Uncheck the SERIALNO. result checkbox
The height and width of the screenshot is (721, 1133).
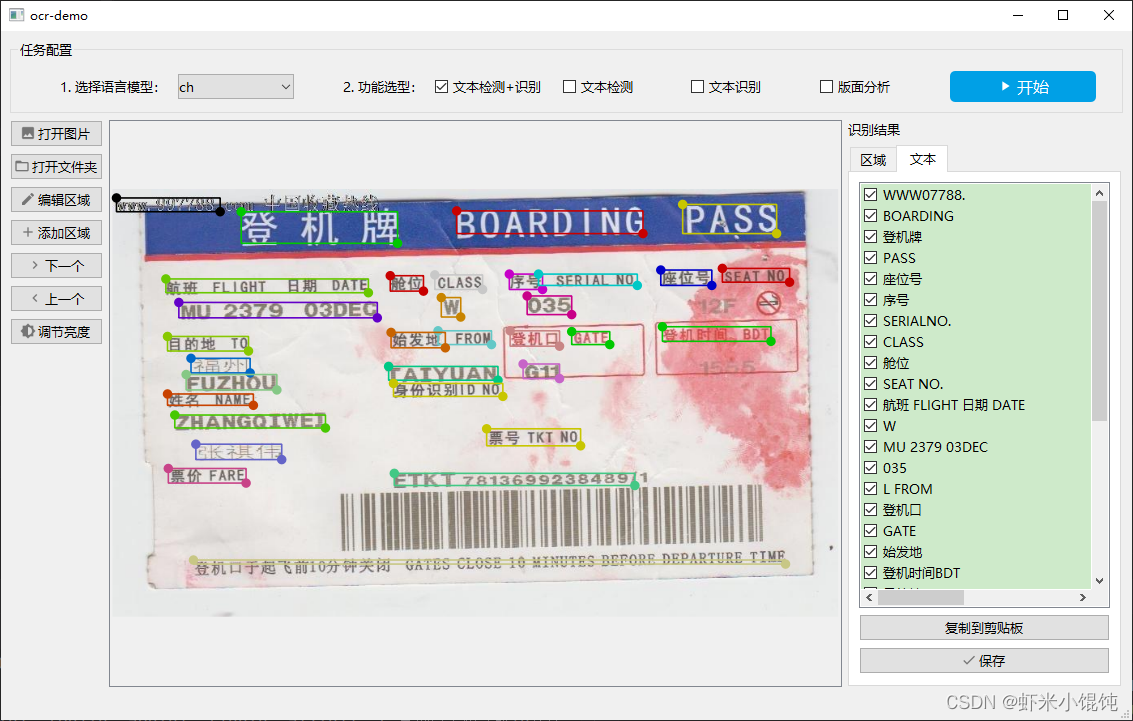click(871, 320)
